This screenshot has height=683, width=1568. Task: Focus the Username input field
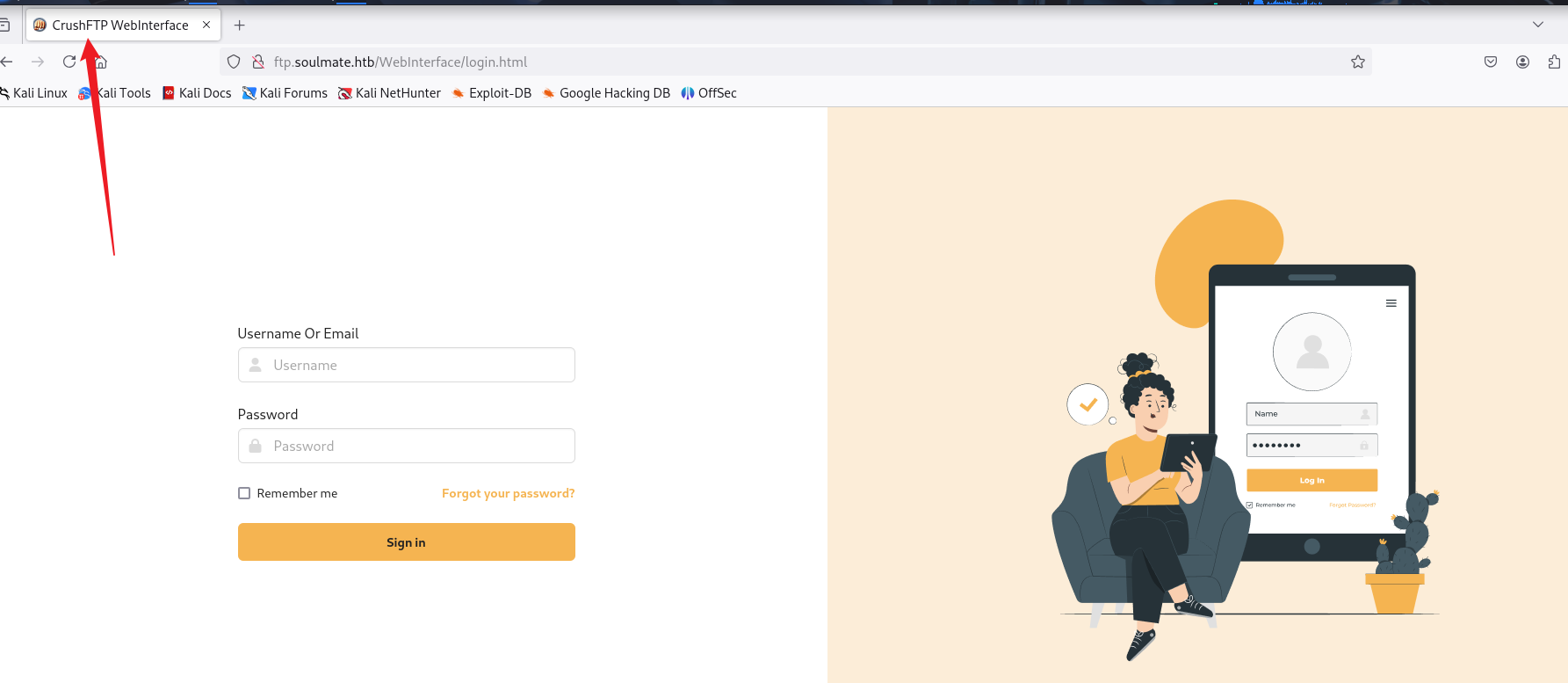407,365
